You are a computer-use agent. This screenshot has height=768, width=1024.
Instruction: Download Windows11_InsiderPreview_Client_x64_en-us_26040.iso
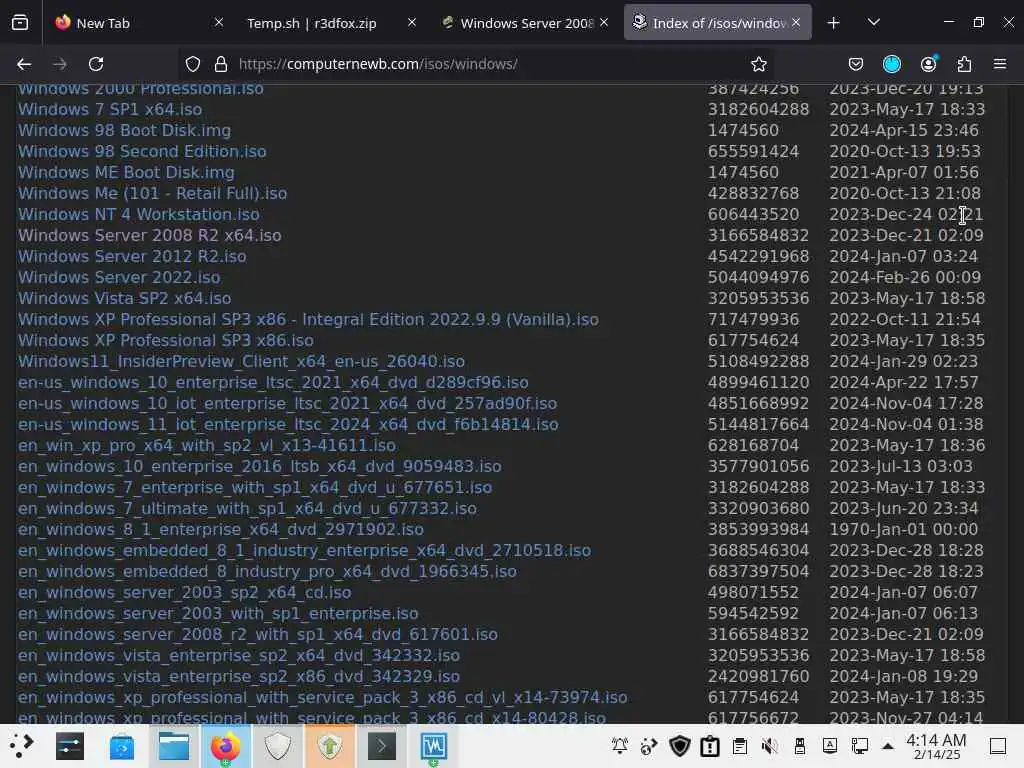pyautogui.click(x=241, y=361)
